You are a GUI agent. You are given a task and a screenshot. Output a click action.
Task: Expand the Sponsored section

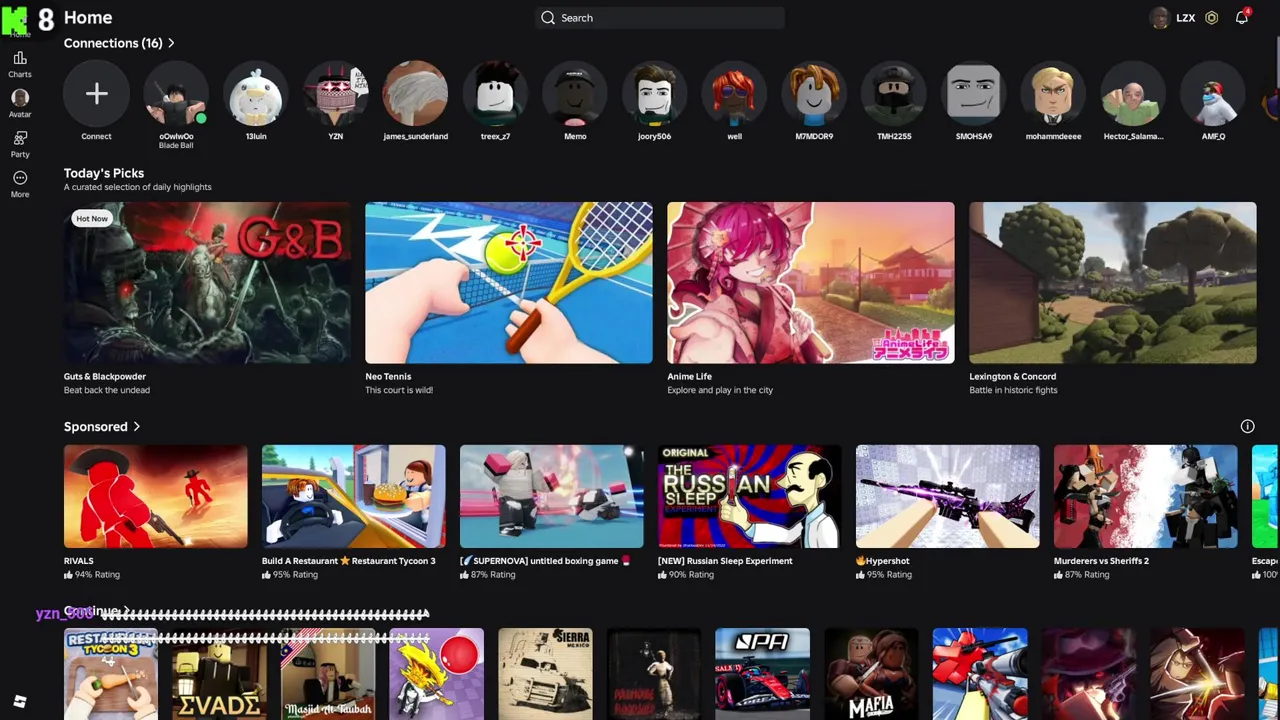pyautogui.click(x=102, y=427)
